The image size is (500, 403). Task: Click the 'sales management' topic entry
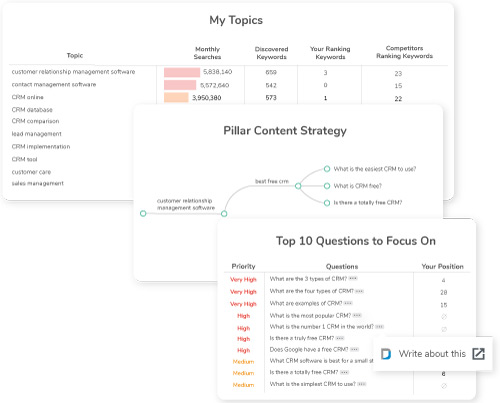tap(38, 183)
